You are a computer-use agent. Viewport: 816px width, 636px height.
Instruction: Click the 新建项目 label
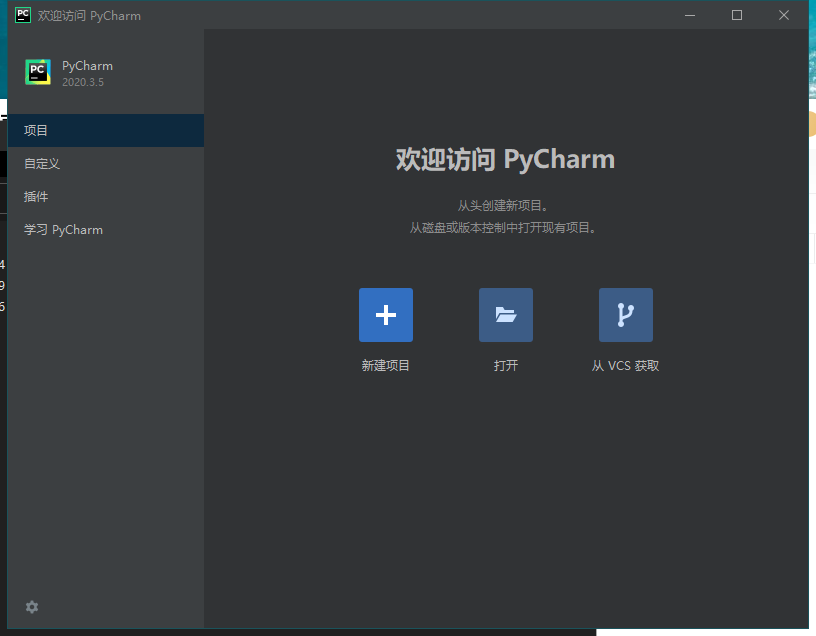[386, 366]
